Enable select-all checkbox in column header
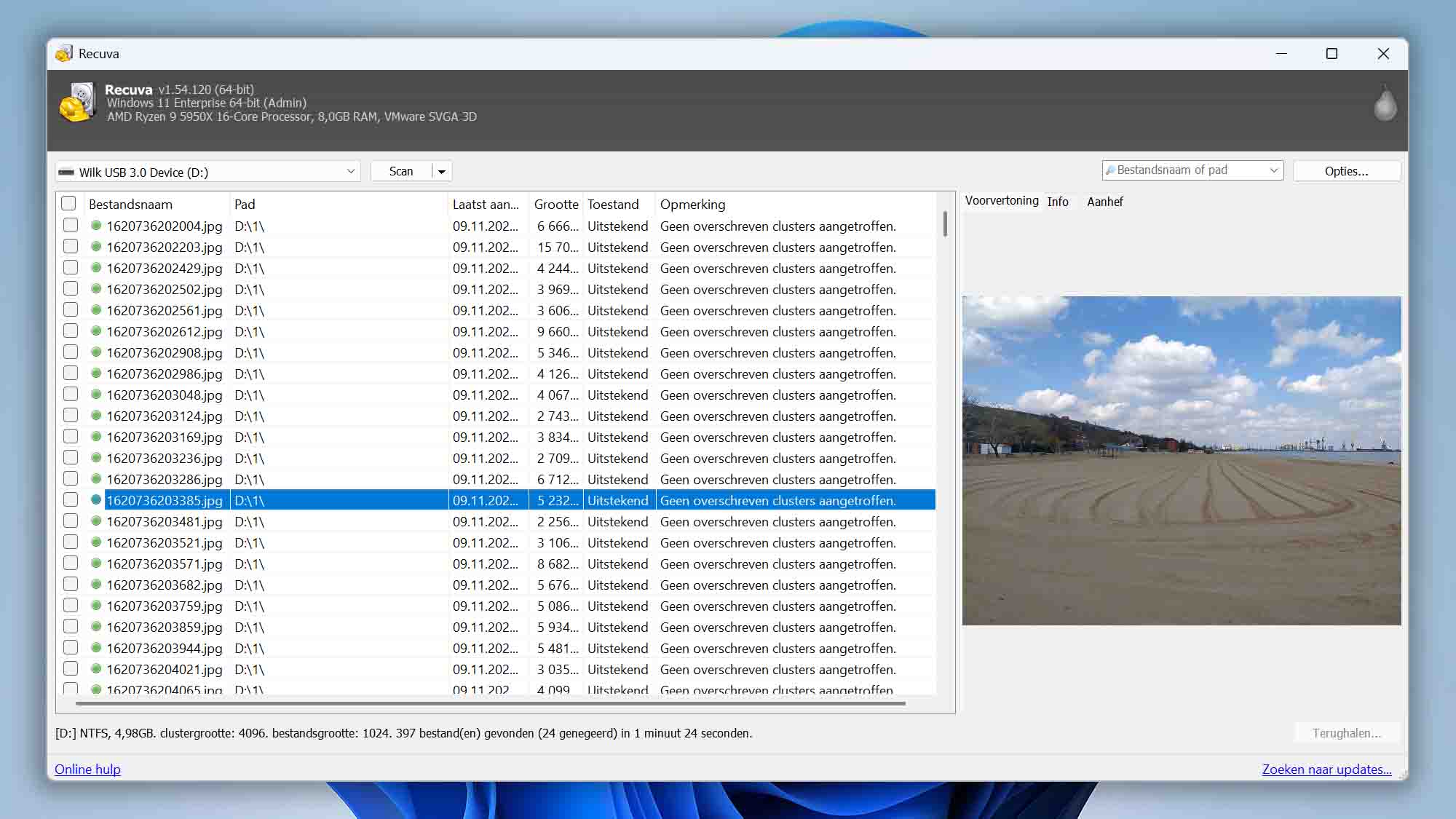Viewport: 1456px width, 819px height. [x=70, y=204]
